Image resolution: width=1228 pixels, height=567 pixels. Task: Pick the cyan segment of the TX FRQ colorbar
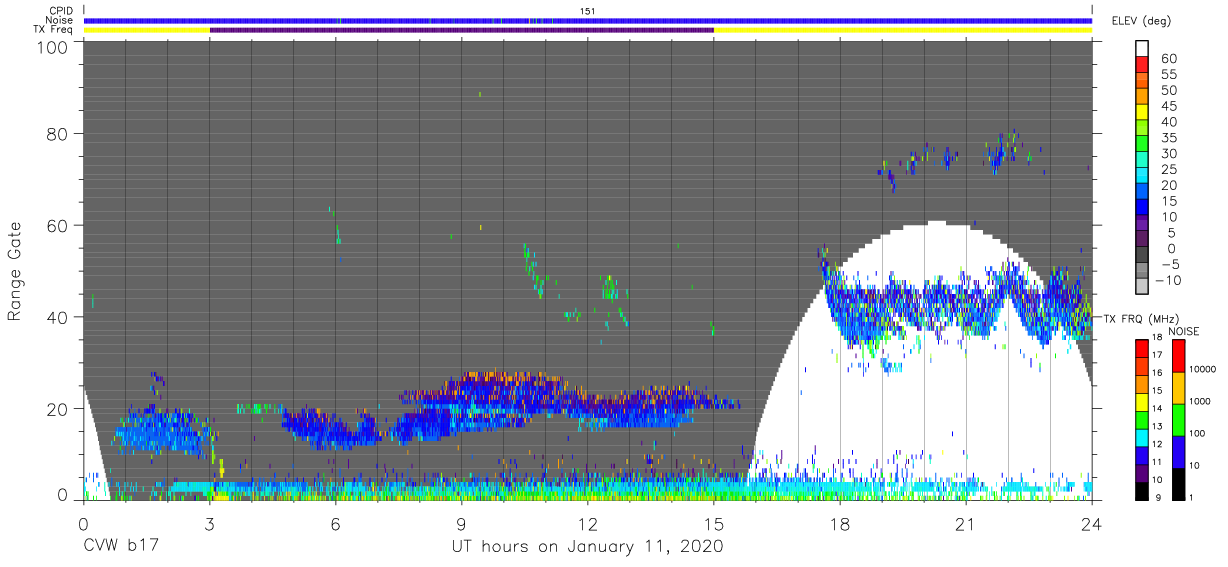(1143, 437)
